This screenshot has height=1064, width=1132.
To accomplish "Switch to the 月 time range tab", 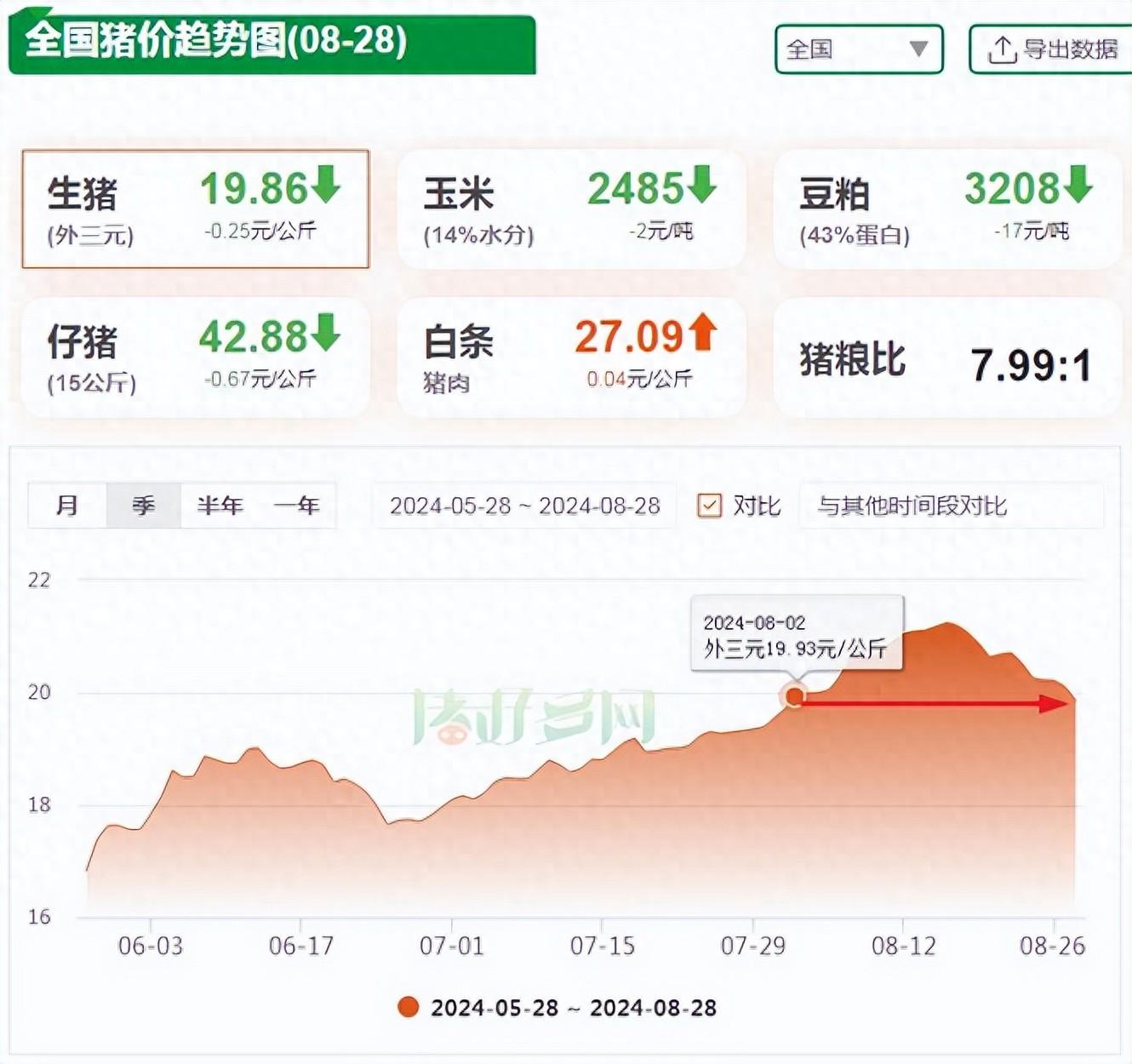I will click(67, 506).
